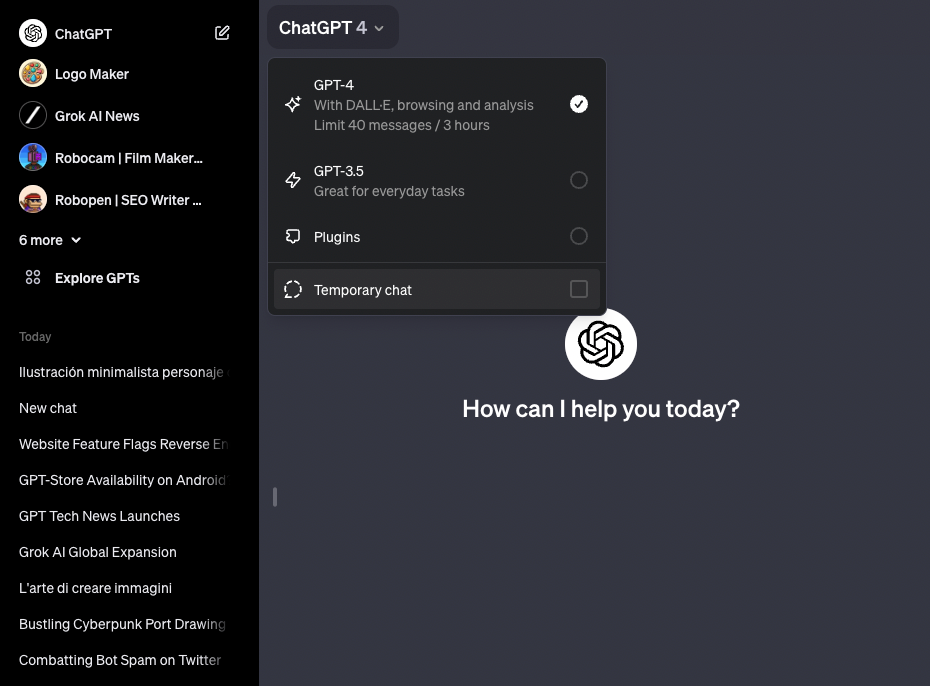Click the new chat compose icon
The width and height of the screenshot is (930, 686).
[222, 33]
